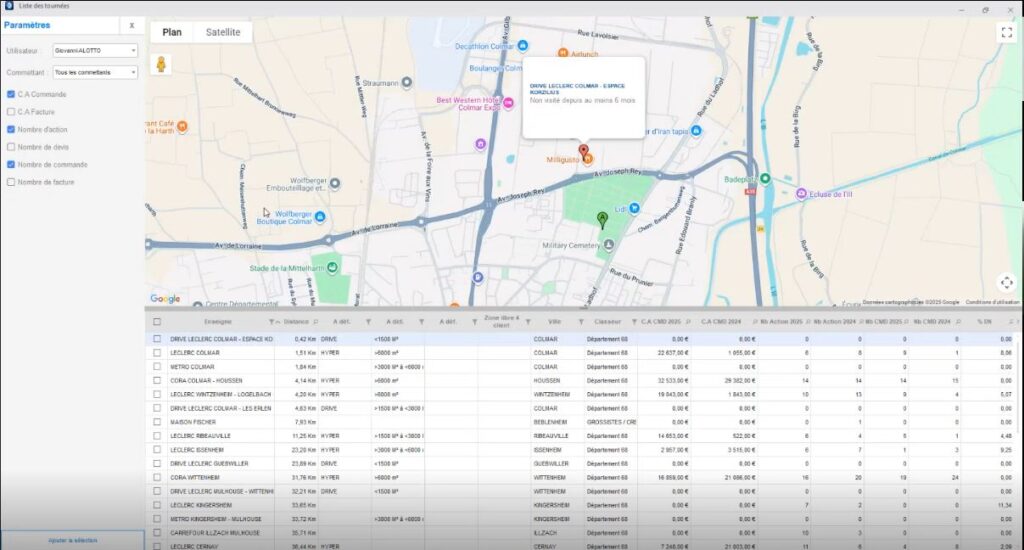
Task: Select the Plan map tab
Action: [x=172, y=32]
